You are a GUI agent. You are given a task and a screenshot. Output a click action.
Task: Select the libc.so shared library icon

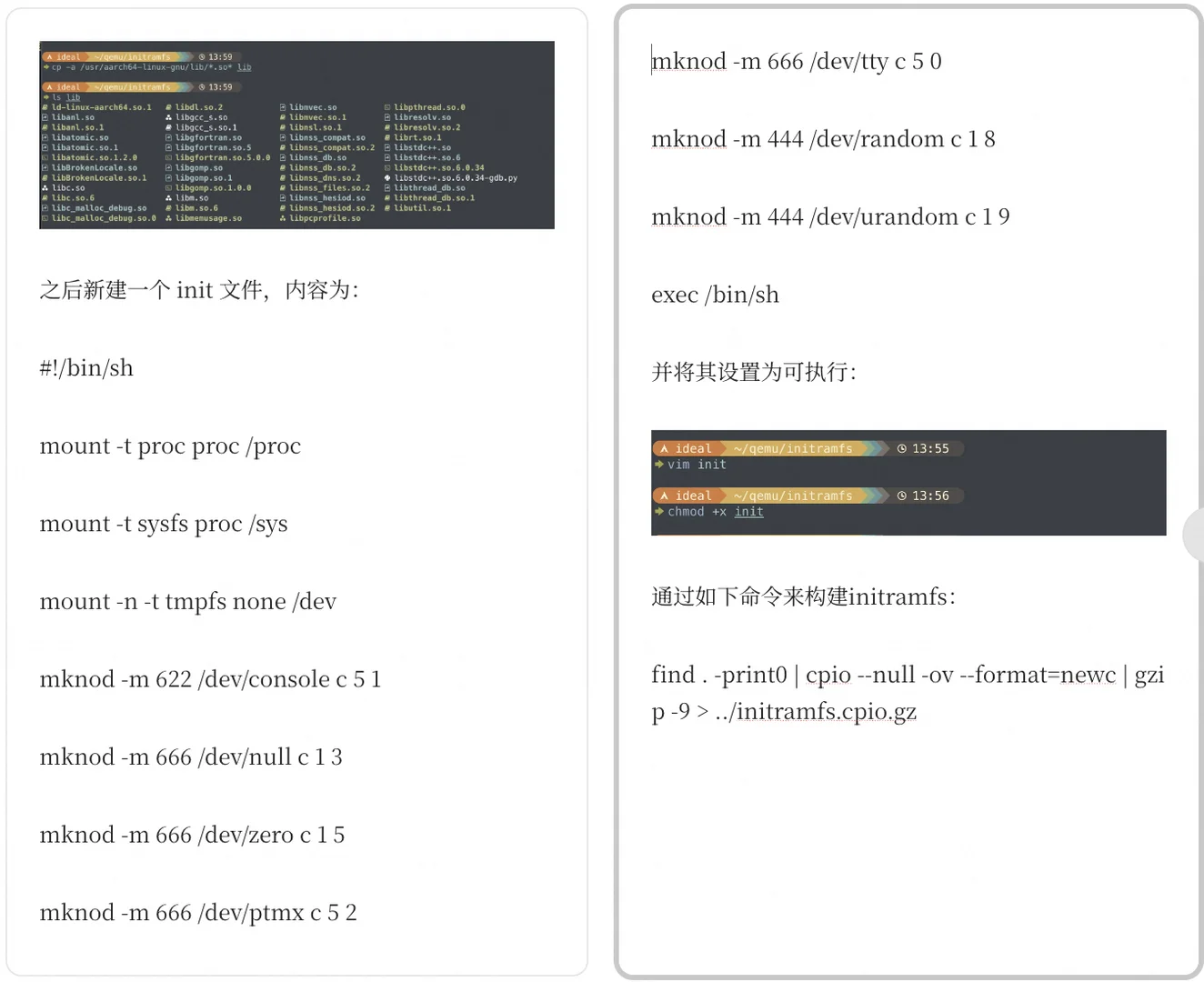45,188
